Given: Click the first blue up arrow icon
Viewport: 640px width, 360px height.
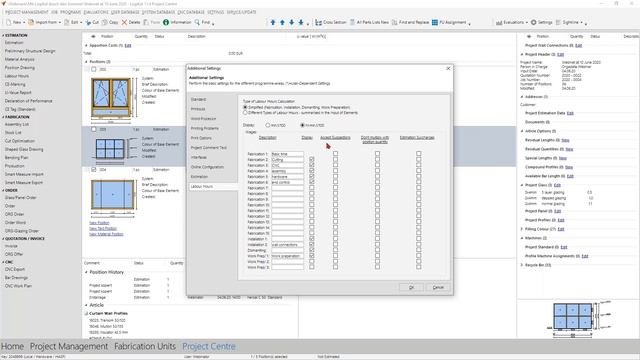Looking at the screenshot, I should pos(273,22).
